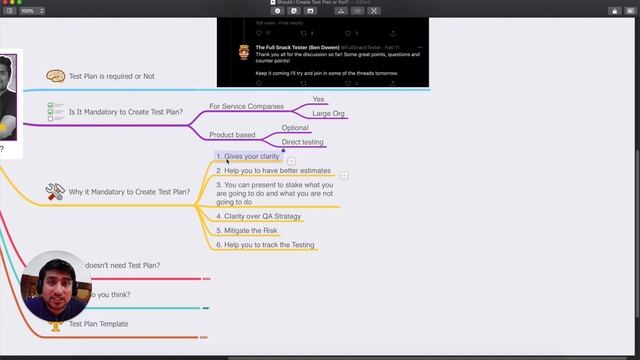This screenshot has height=360, width=640.
Task: Select '4. Clarity over QA Strategy' topic
Action: pos(259,216)
